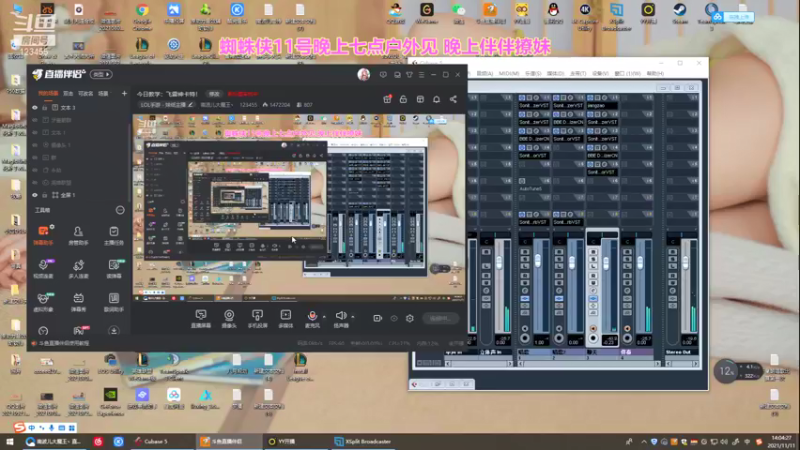Open the room name dropdown next to the category
This screenshot has height=450, width=800.
(x=217, y=105)
